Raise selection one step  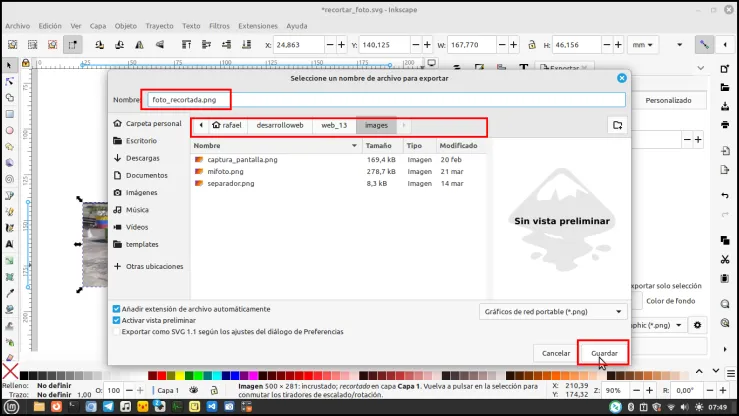point(206,45)
